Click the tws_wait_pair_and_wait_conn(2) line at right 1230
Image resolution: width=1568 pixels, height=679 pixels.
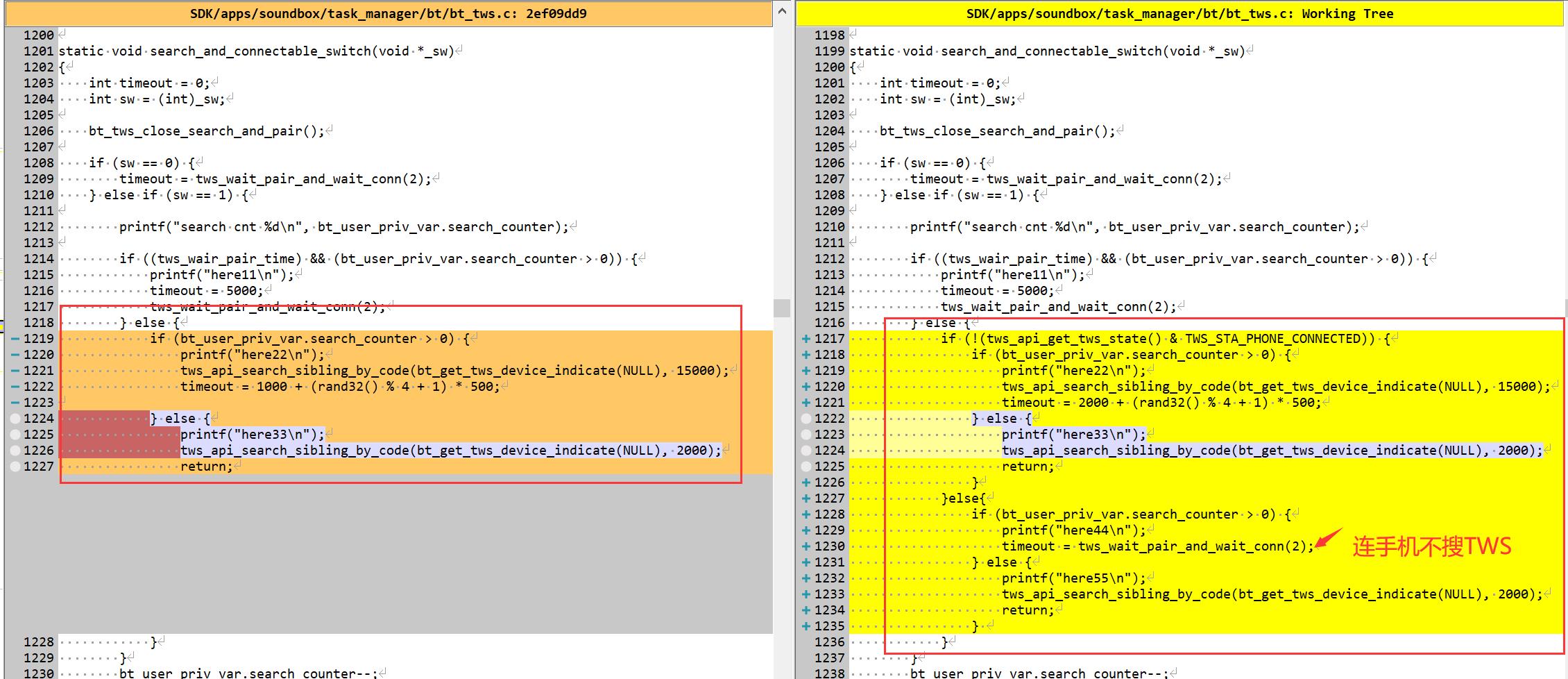1159,546
